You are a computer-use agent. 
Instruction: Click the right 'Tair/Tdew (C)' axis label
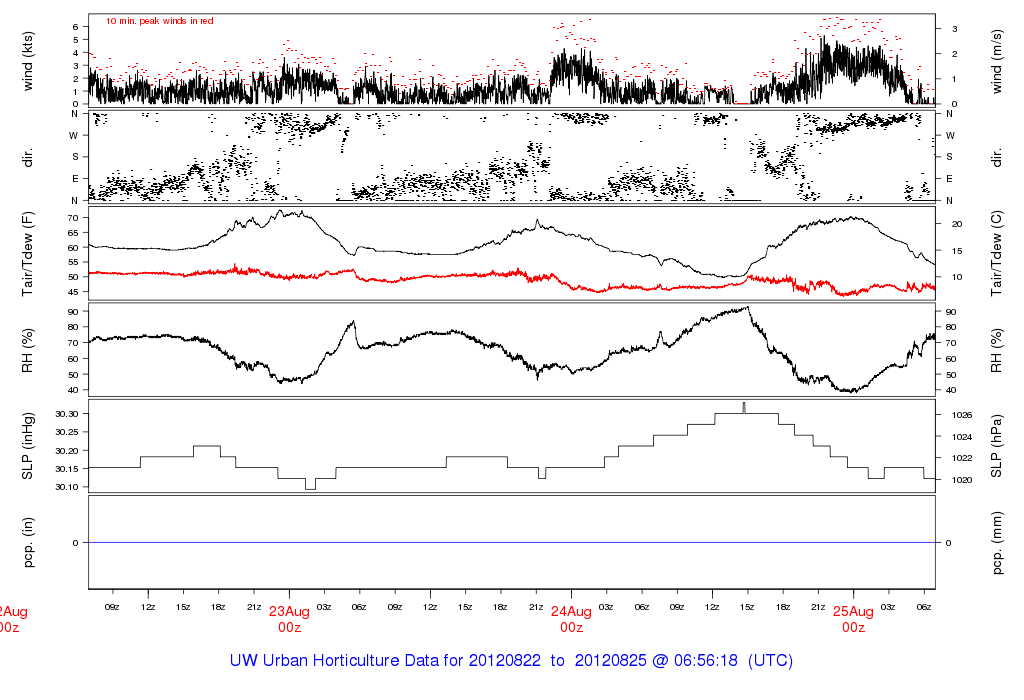coord(997,253)
